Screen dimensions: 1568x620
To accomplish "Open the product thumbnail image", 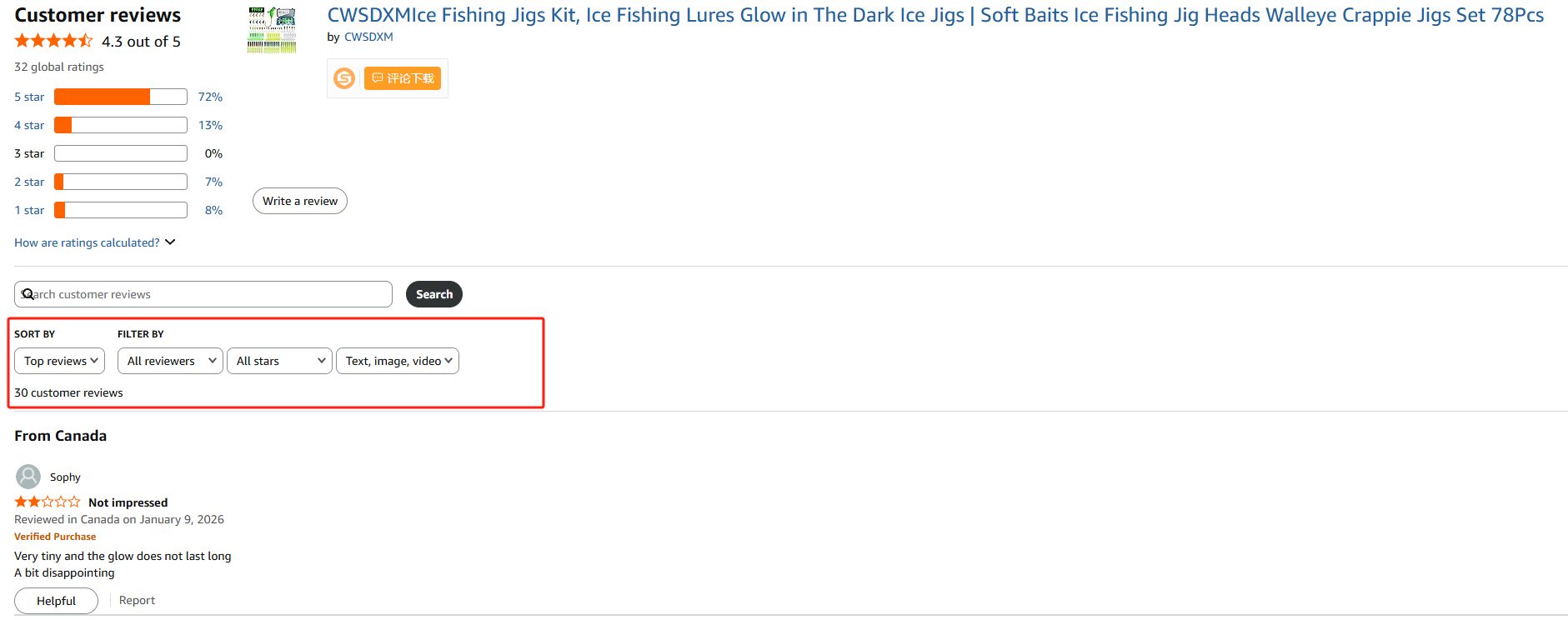I will [x=272, y=30].
